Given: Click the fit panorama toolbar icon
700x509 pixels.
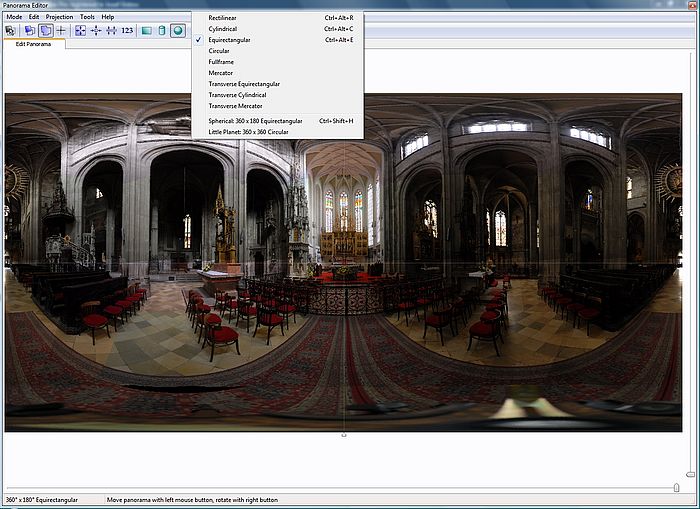Looking at the screenshot, I should (x=80, y=31).
